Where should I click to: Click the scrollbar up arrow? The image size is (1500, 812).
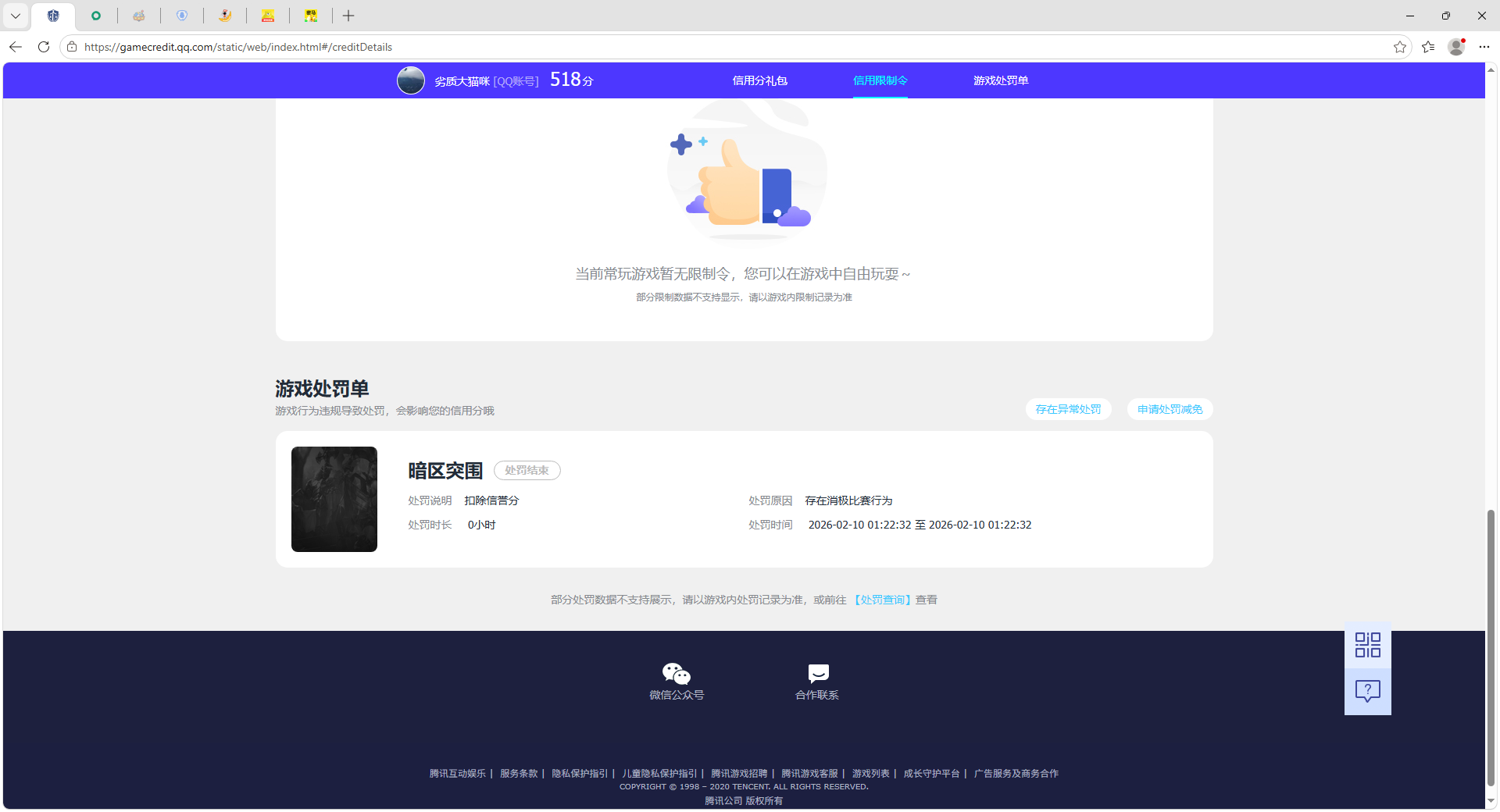(1491, 70)
